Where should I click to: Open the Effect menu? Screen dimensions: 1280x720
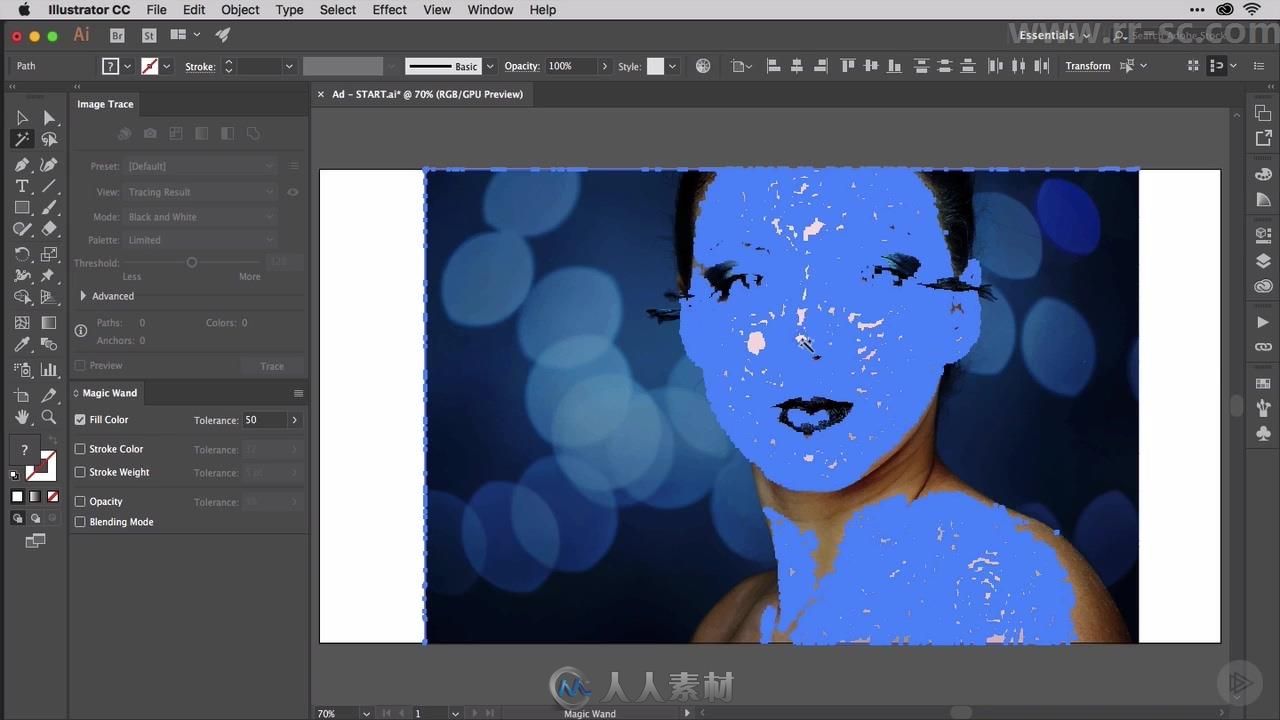coord(389,10)
